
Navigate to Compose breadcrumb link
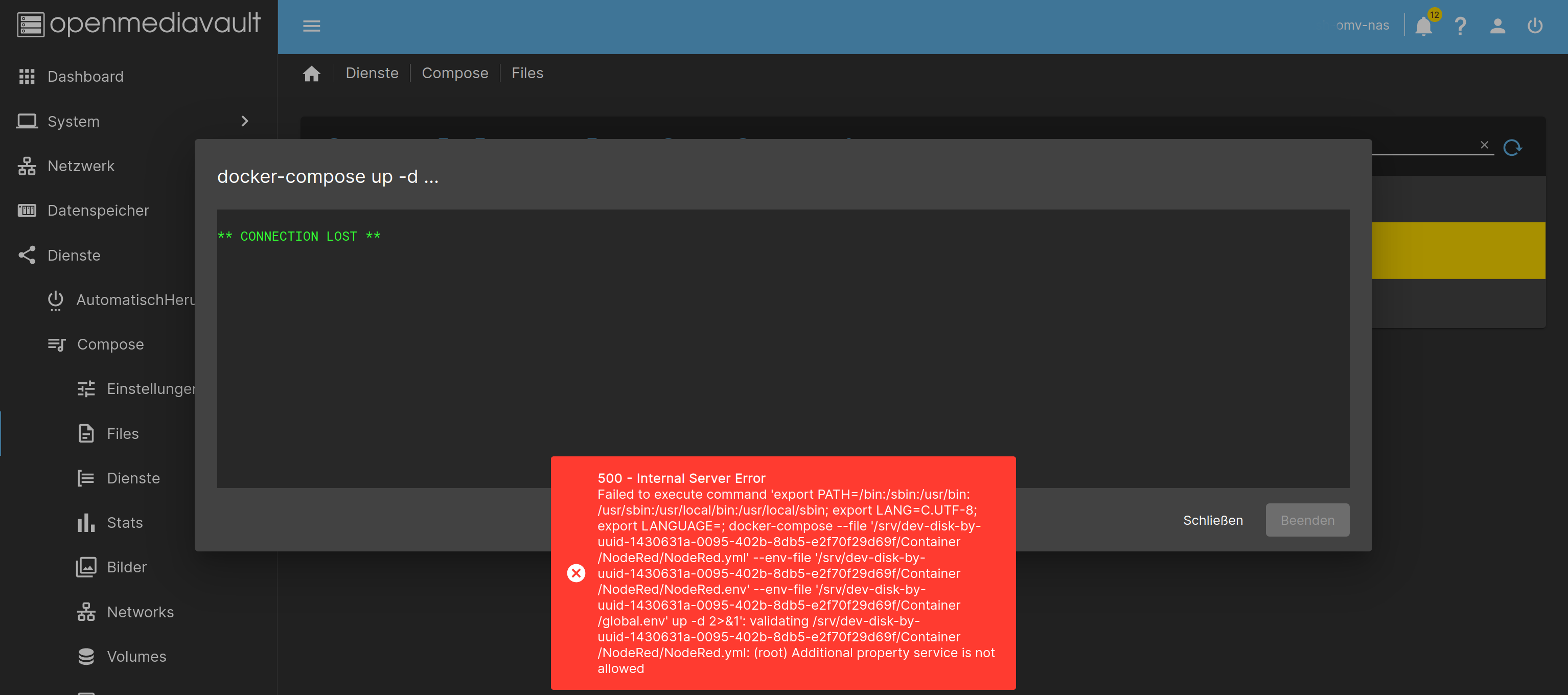point(455,73)
